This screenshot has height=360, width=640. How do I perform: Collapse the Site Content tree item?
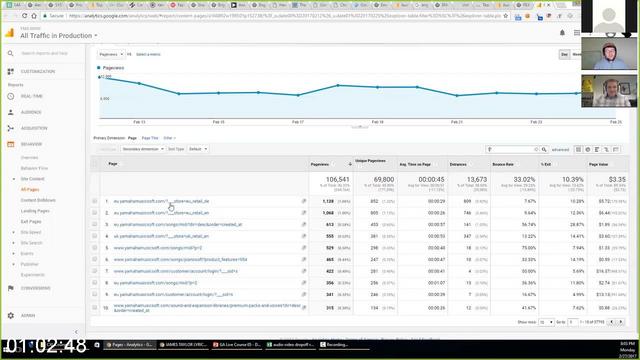(x=14, y=179)
